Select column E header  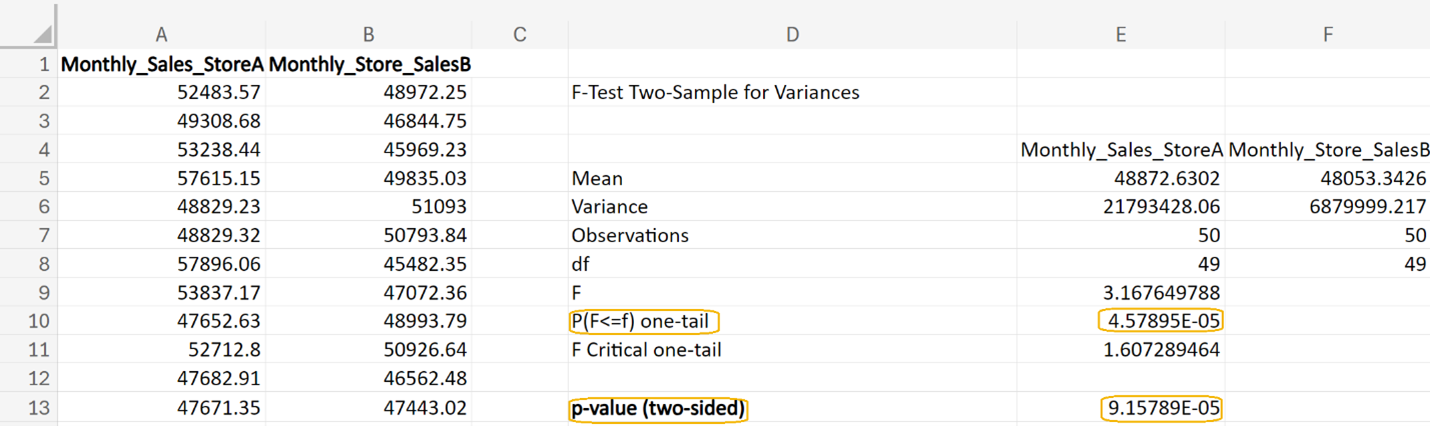(x=1120, y=35)
